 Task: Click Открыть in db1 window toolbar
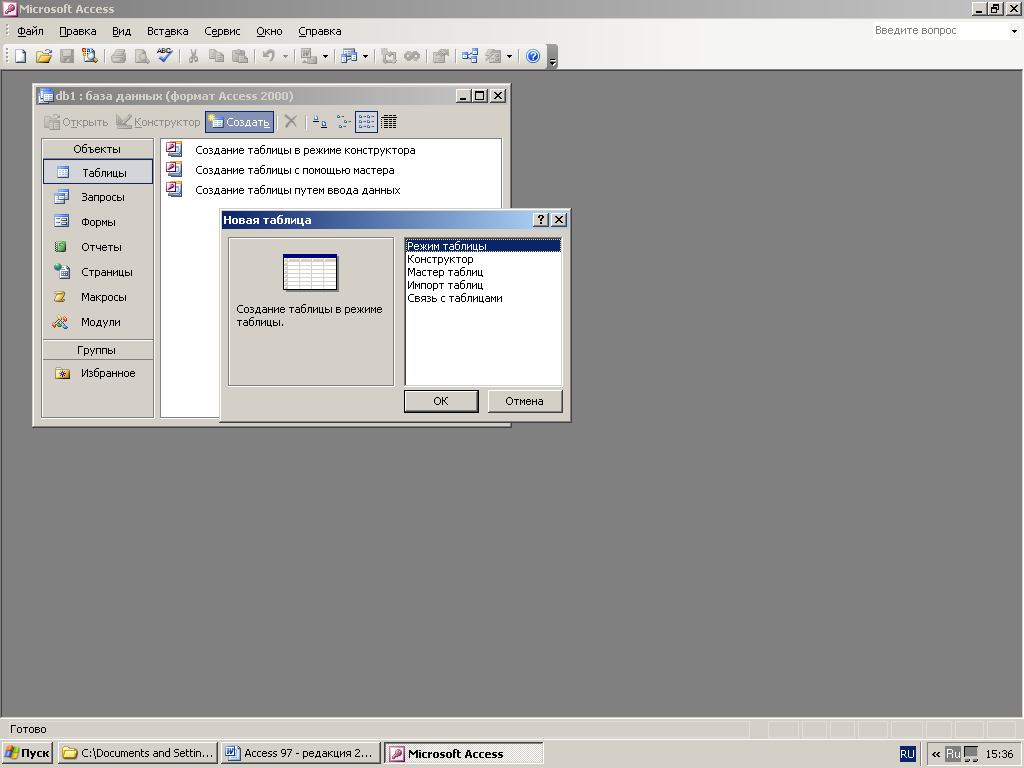pyautogui.click(x=76, y=121)
